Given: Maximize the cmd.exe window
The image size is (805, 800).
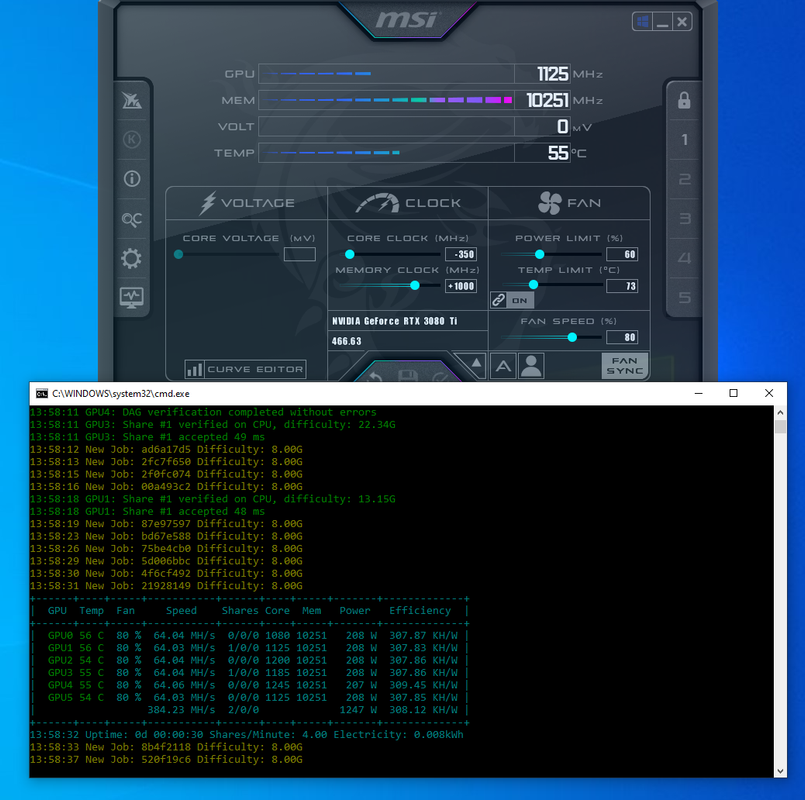Looking at the screenshot, I should click(733, 393).
